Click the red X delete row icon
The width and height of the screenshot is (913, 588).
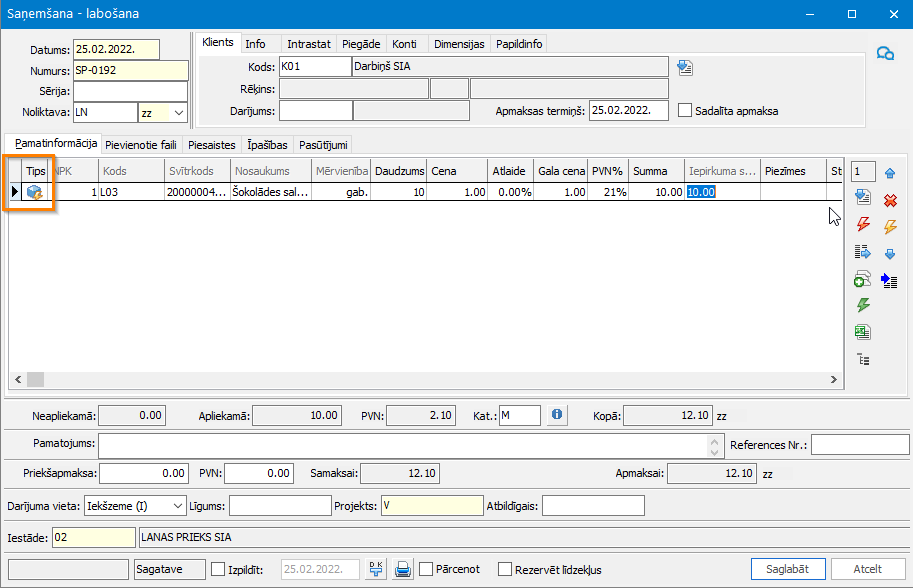(x=890, y=199)
